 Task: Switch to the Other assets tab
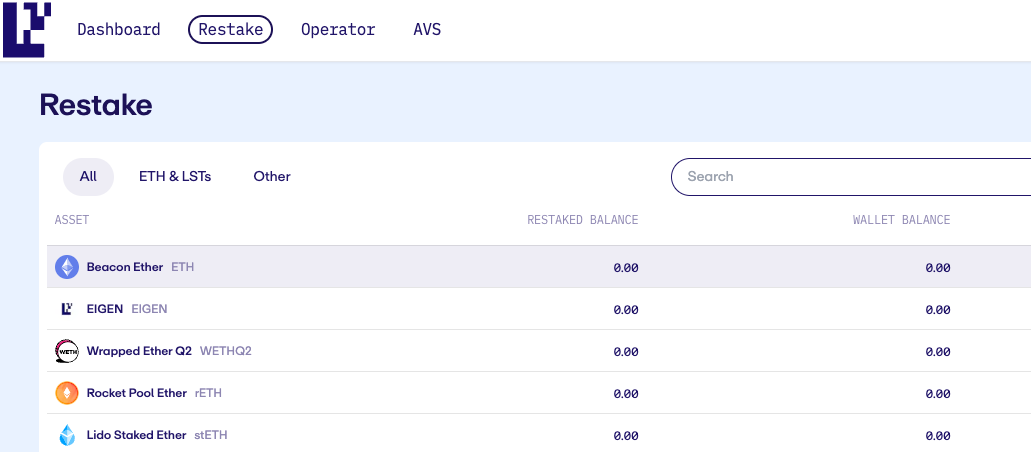coord(272,176)
